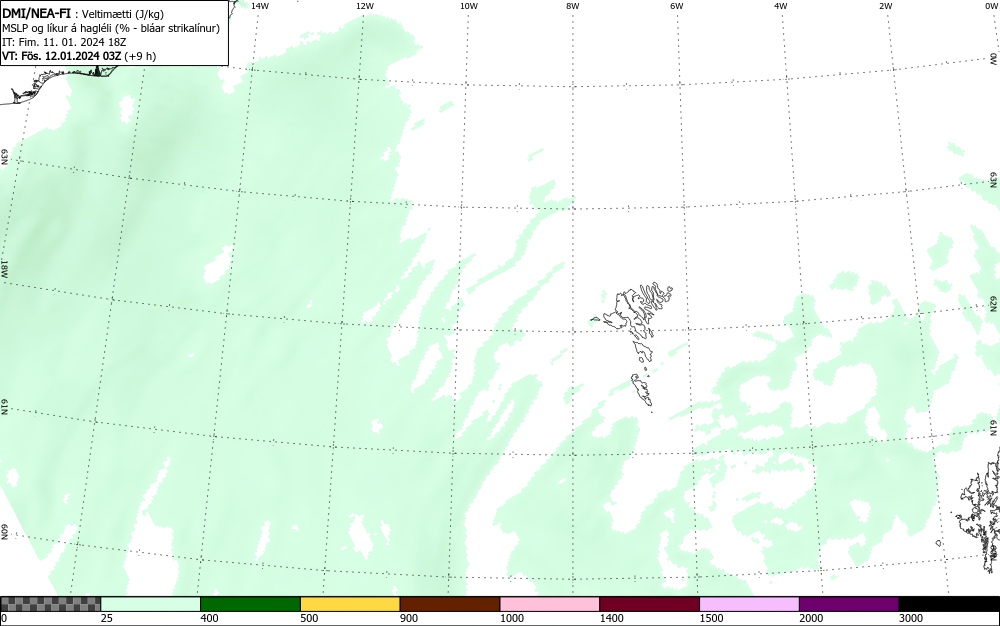Click the light green 25–400 legend swatch
The height and width of the screenshot is (626, 1000).
tap(151, 604)
